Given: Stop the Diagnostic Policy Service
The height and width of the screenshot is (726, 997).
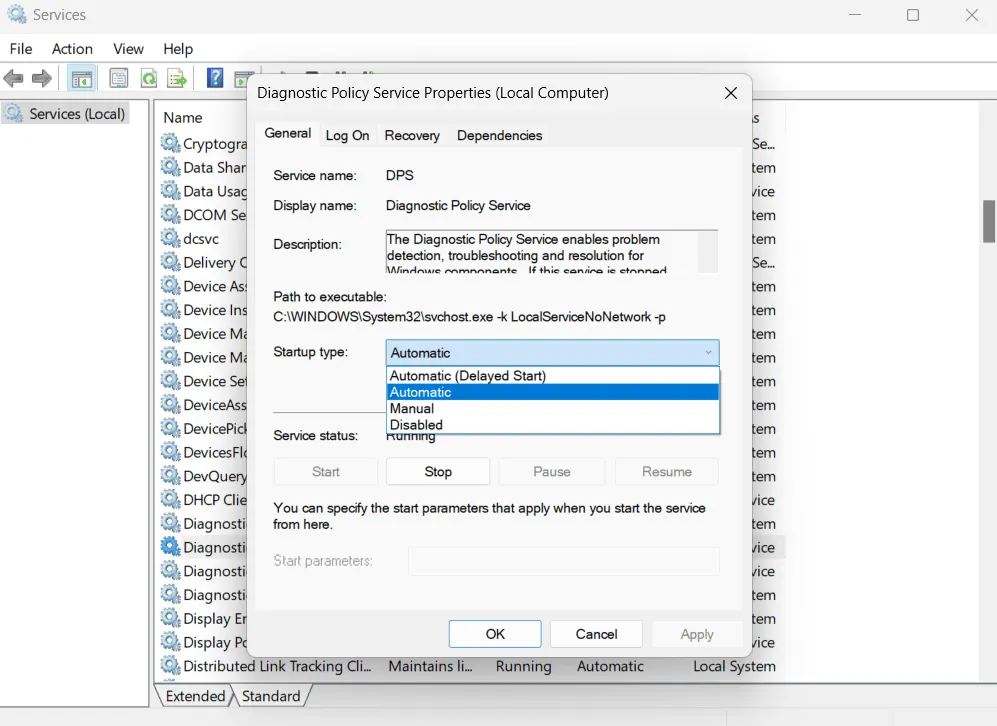Looking at the screenshot, I should (438, 472).
